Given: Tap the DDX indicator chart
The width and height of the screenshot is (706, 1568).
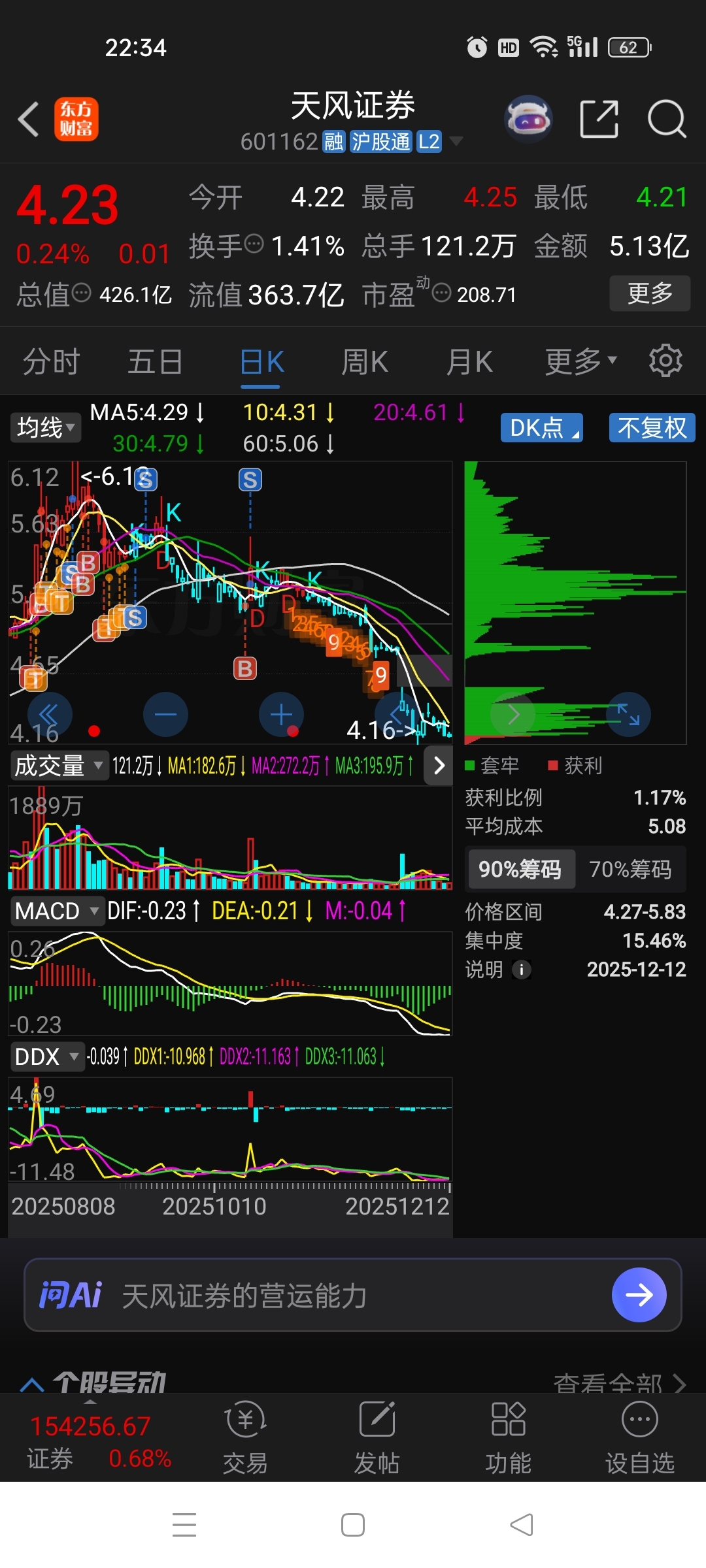Looking at the screenshot, I should (x=230, y=1129).
